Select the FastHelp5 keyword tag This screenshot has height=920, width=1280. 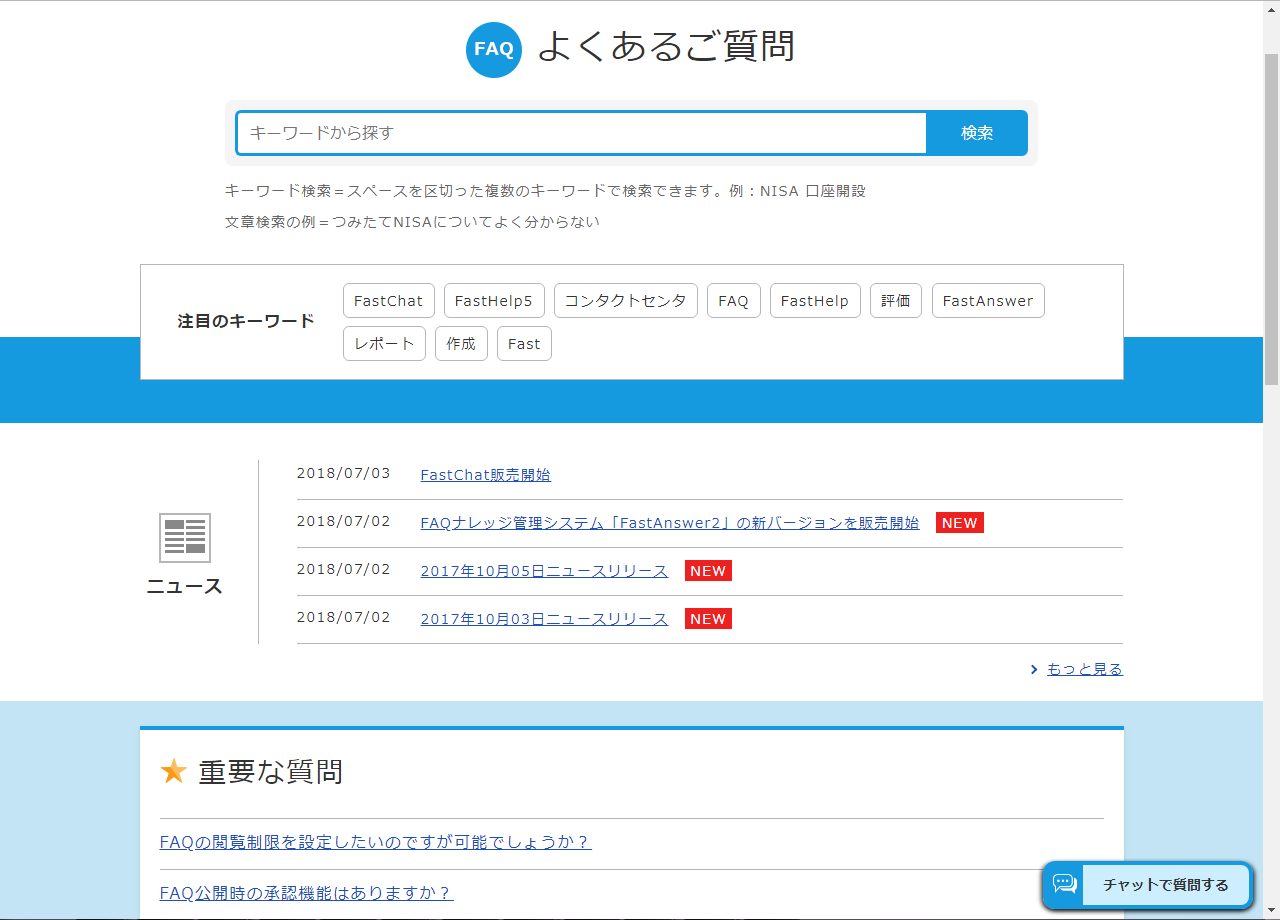(x=494, y=301)
